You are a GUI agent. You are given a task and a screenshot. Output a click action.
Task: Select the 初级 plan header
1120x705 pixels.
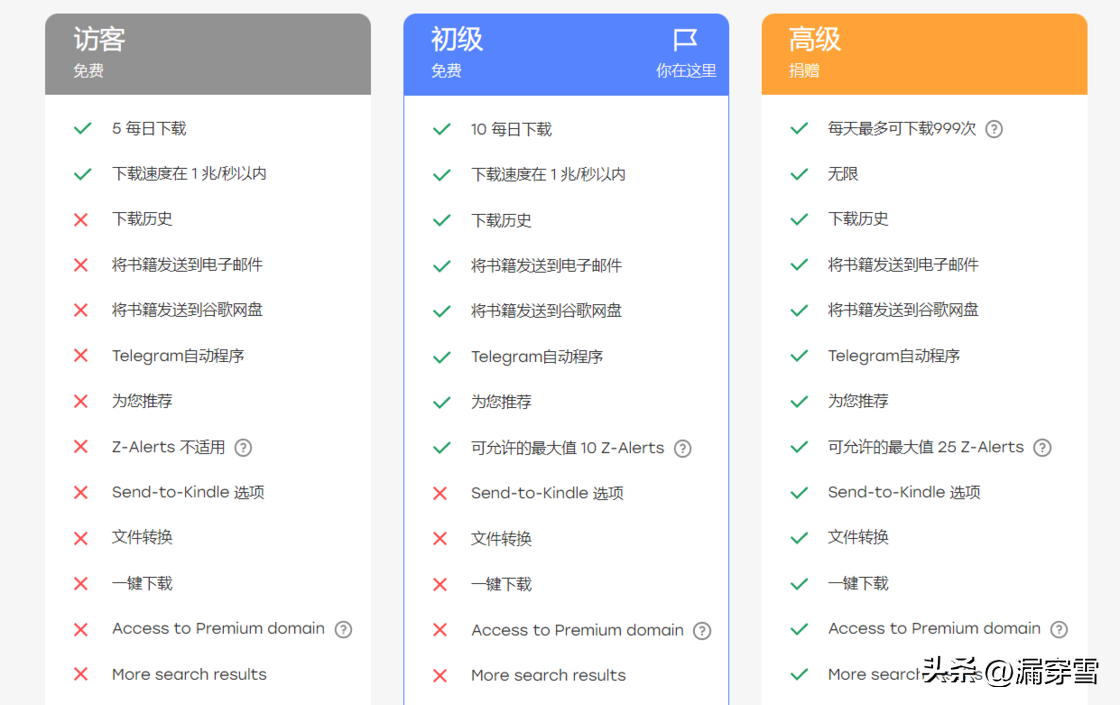[x=566, y=54]
